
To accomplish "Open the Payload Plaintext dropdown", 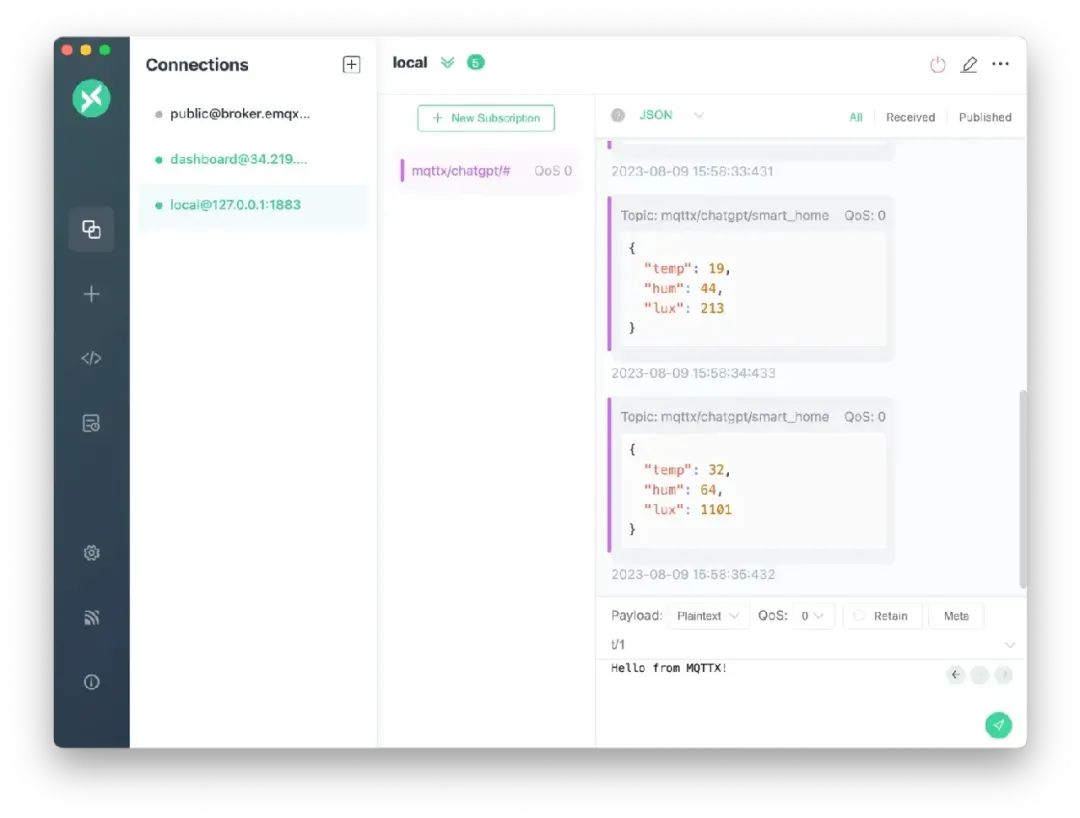I will 707,616.
